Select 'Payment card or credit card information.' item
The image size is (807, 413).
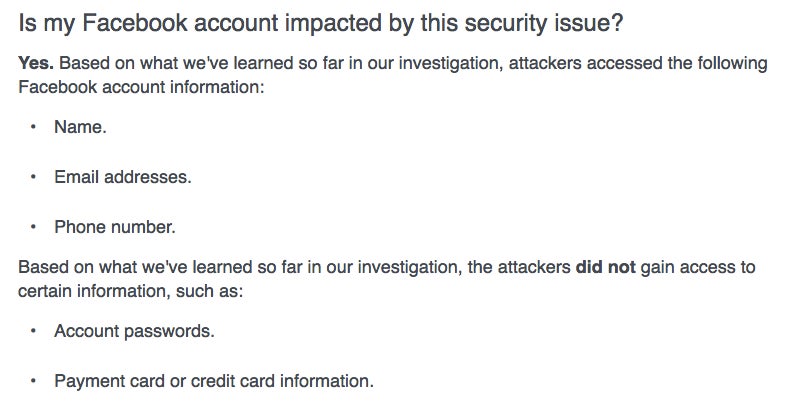(x=214, y=381)
